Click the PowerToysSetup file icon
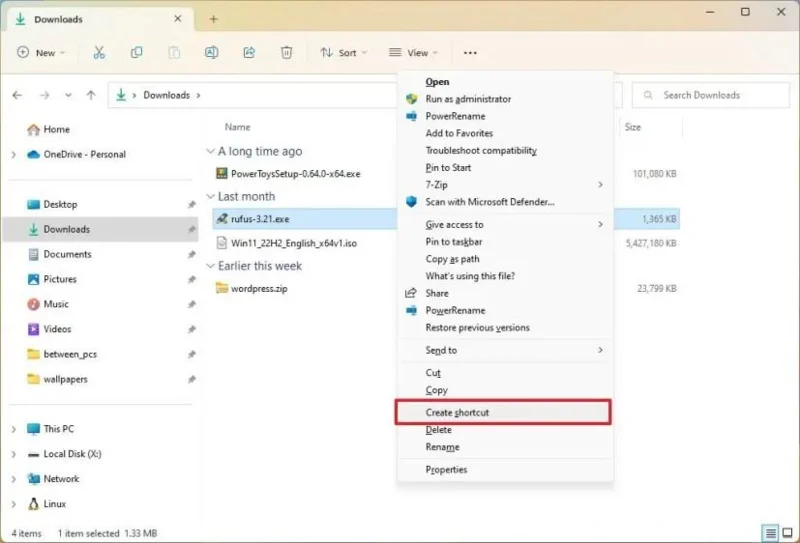Viewport: 800px width, 543px height. pos(221,174)
